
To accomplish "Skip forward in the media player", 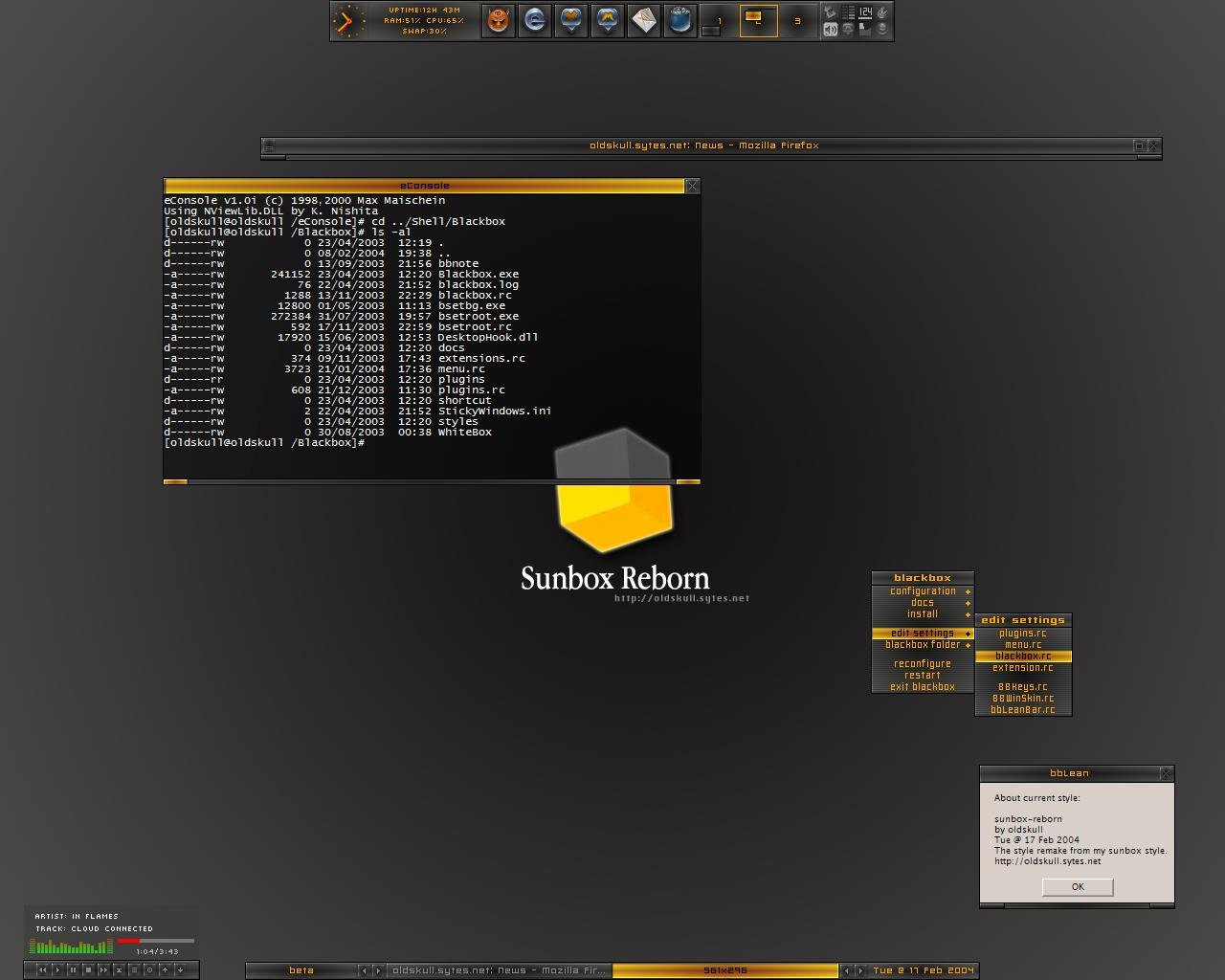I will [103, 969].
